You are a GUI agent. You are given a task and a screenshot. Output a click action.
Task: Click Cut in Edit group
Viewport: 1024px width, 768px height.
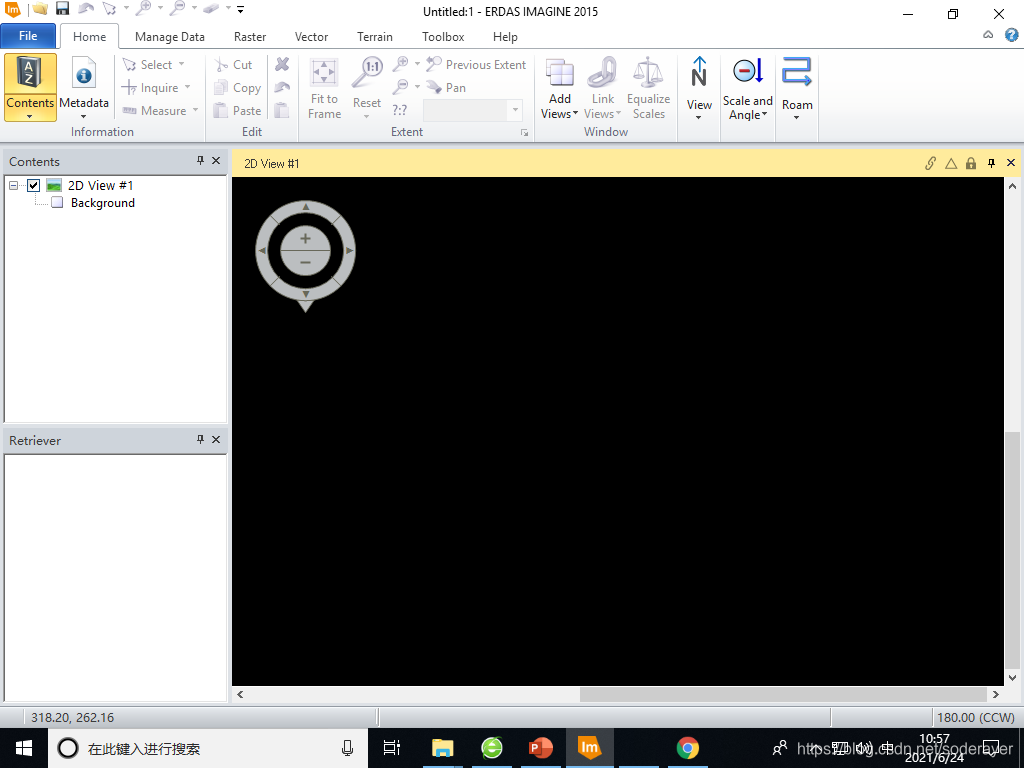click(x=233, y=65)
